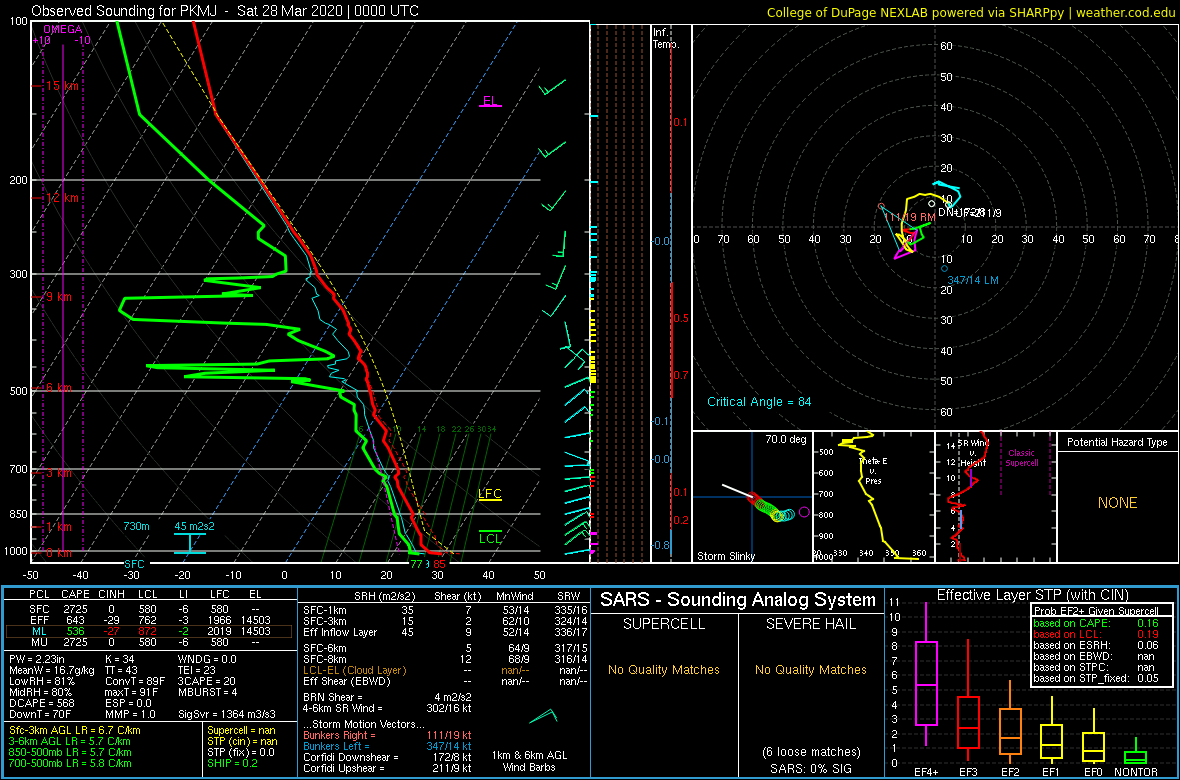Click the "EF2" axis label

pyautogui.click(x=1010, y=772)
